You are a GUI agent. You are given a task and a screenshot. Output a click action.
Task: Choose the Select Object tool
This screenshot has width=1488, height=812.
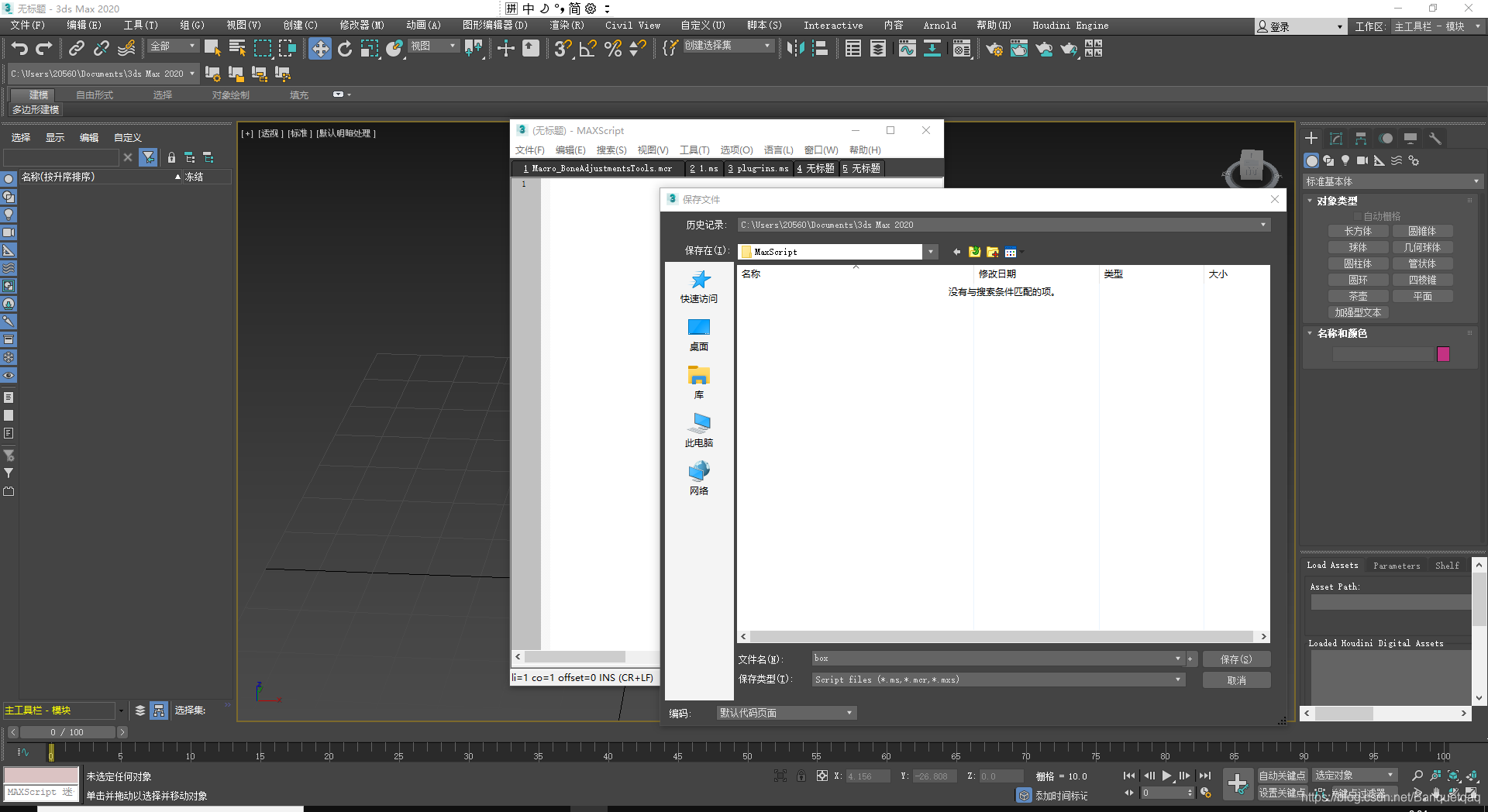click(212, 49)
